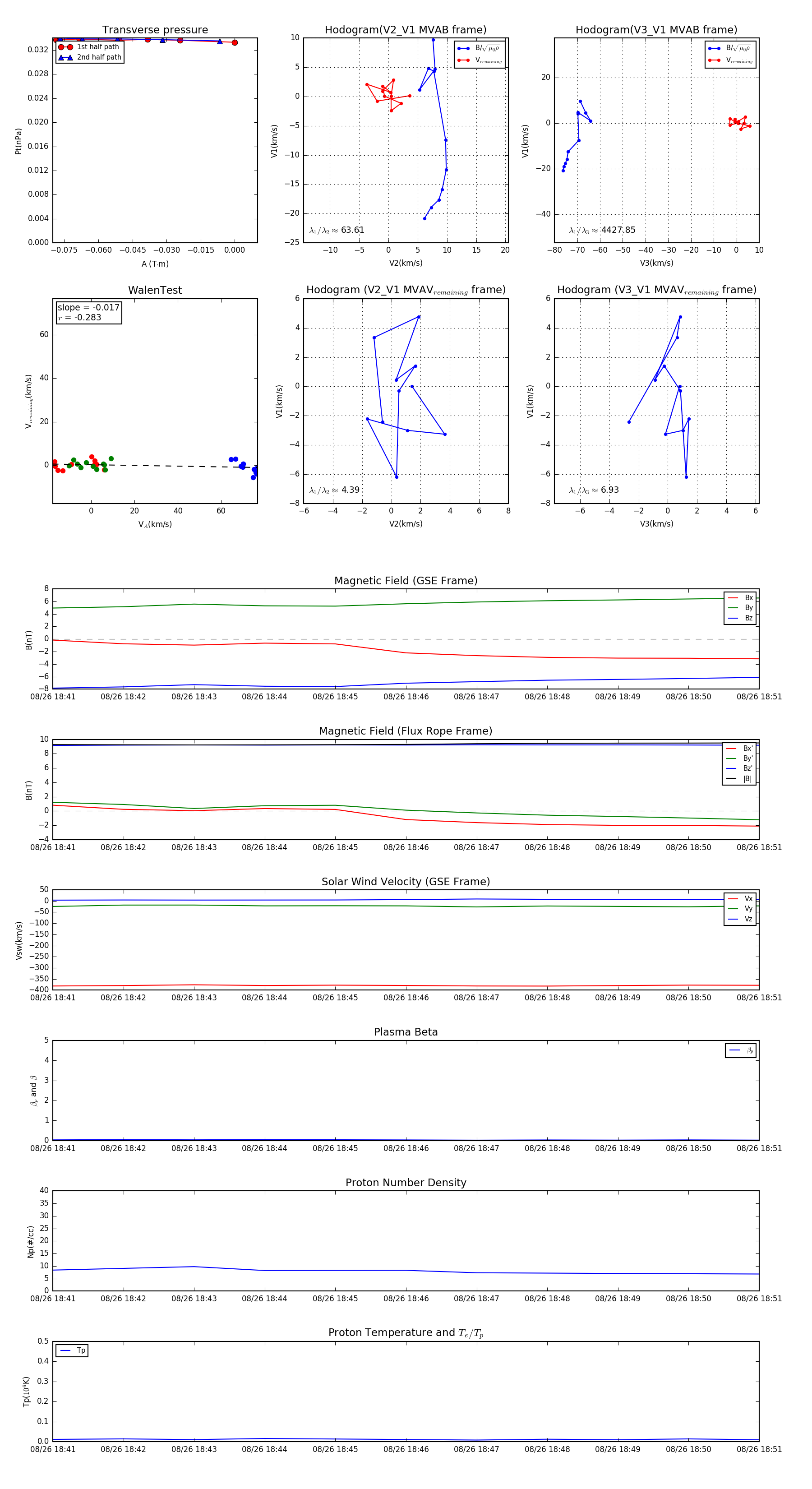Click the 'Pt(nPa)' y-axis label

point(18,141)
